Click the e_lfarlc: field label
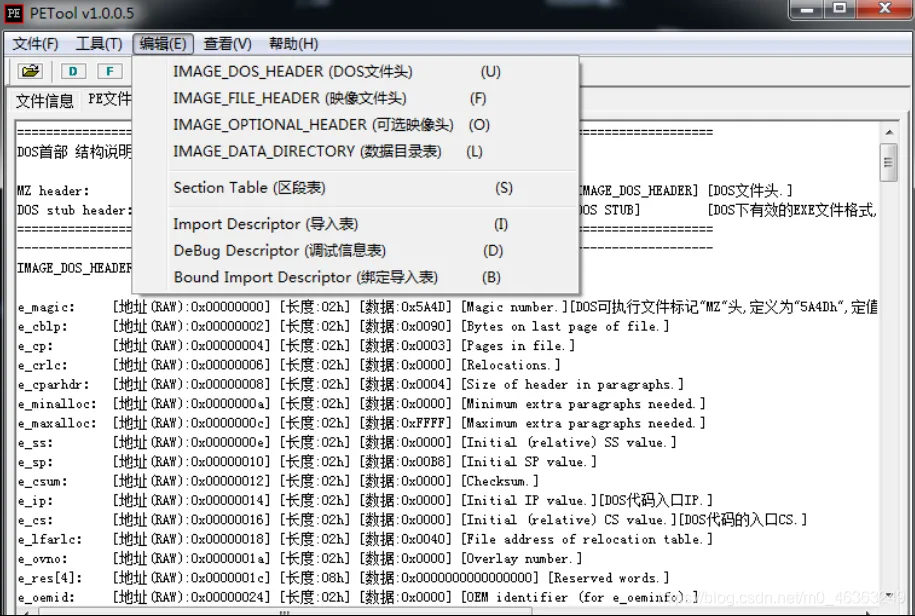Viewport: 915px width, 616px height. click(x=50, y=540)
